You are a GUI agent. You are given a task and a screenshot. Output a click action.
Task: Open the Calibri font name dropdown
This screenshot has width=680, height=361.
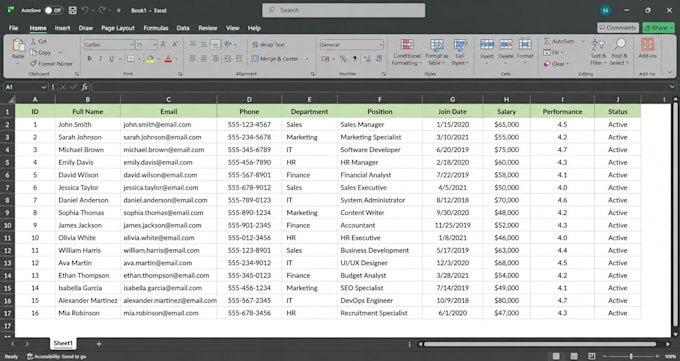131,44
